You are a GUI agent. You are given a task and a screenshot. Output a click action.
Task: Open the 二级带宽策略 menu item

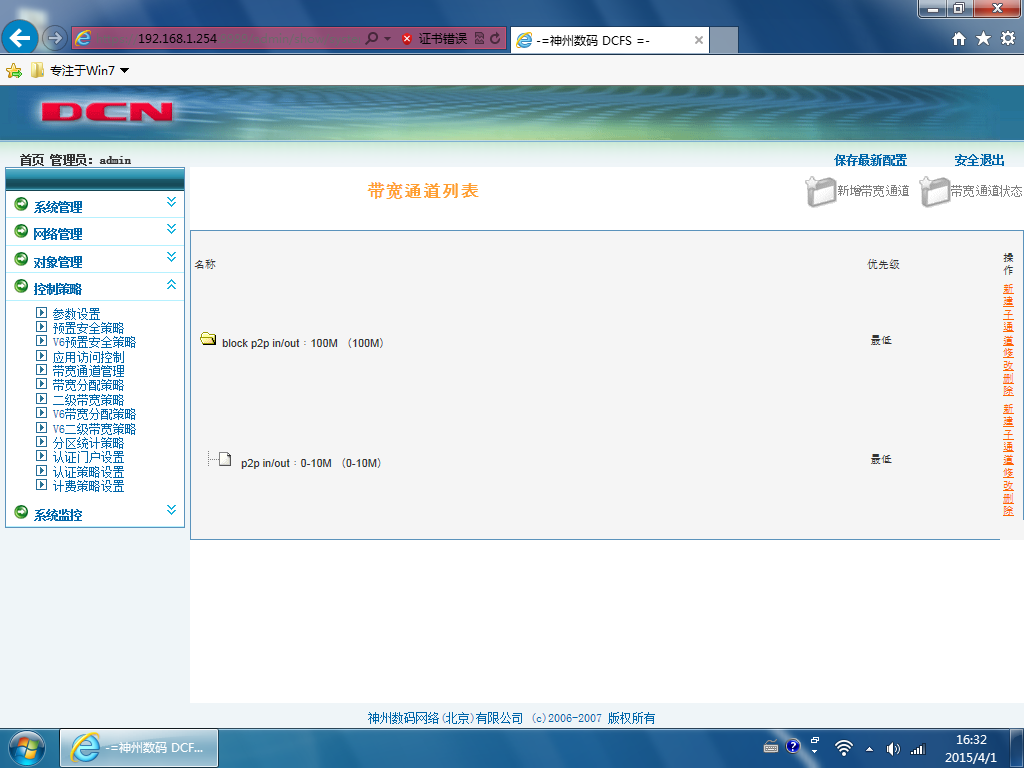[x=88, y=400]
